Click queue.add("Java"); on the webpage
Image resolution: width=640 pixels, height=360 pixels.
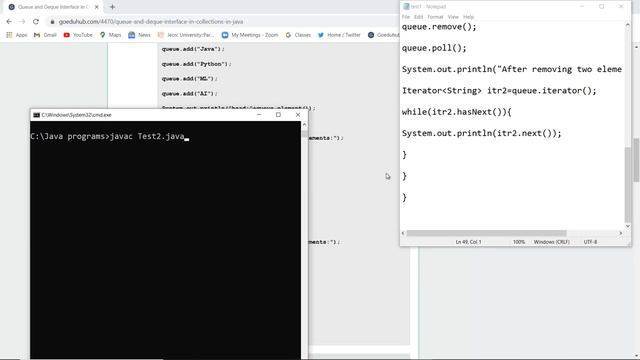pos(193,49)
